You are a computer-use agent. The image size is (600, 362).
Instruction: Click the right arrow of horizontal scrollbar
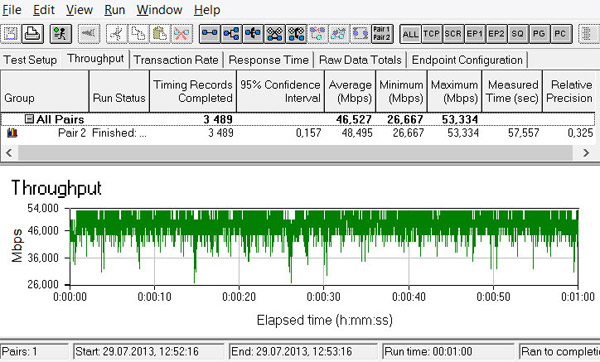coord(586,153)
